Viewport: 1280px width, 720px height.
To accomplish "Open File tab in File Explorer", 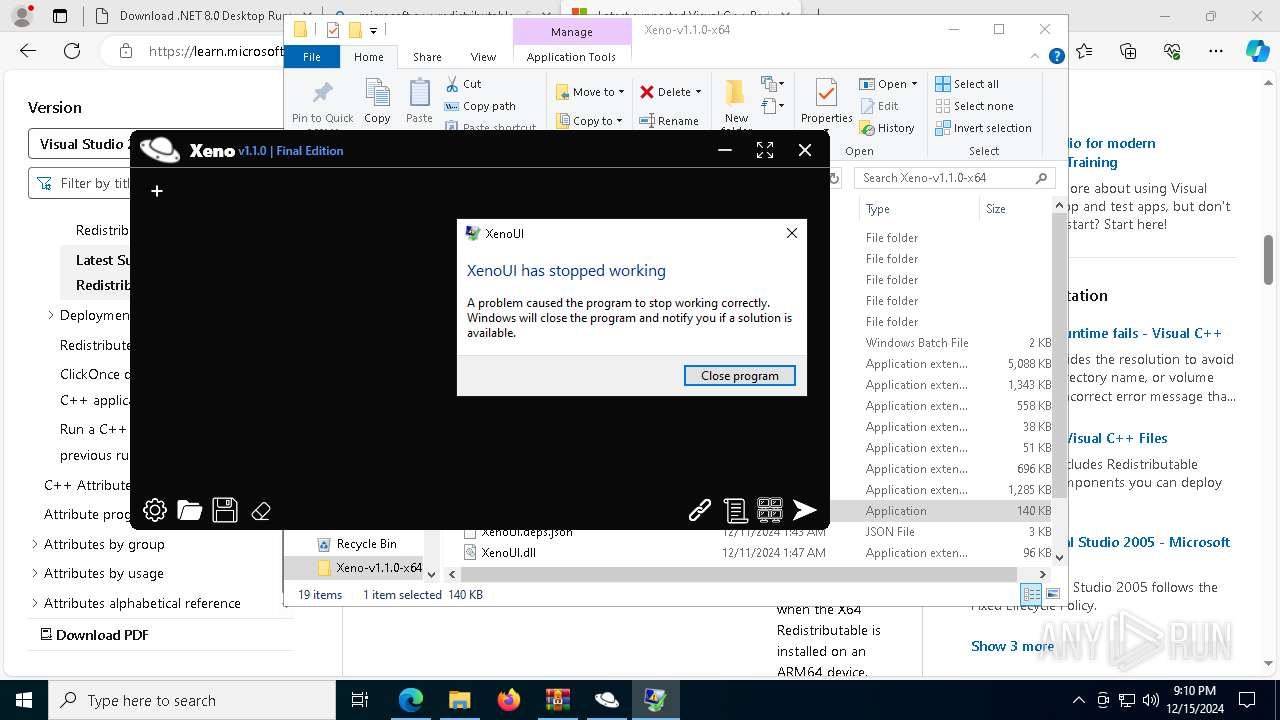I will [312, 57].
